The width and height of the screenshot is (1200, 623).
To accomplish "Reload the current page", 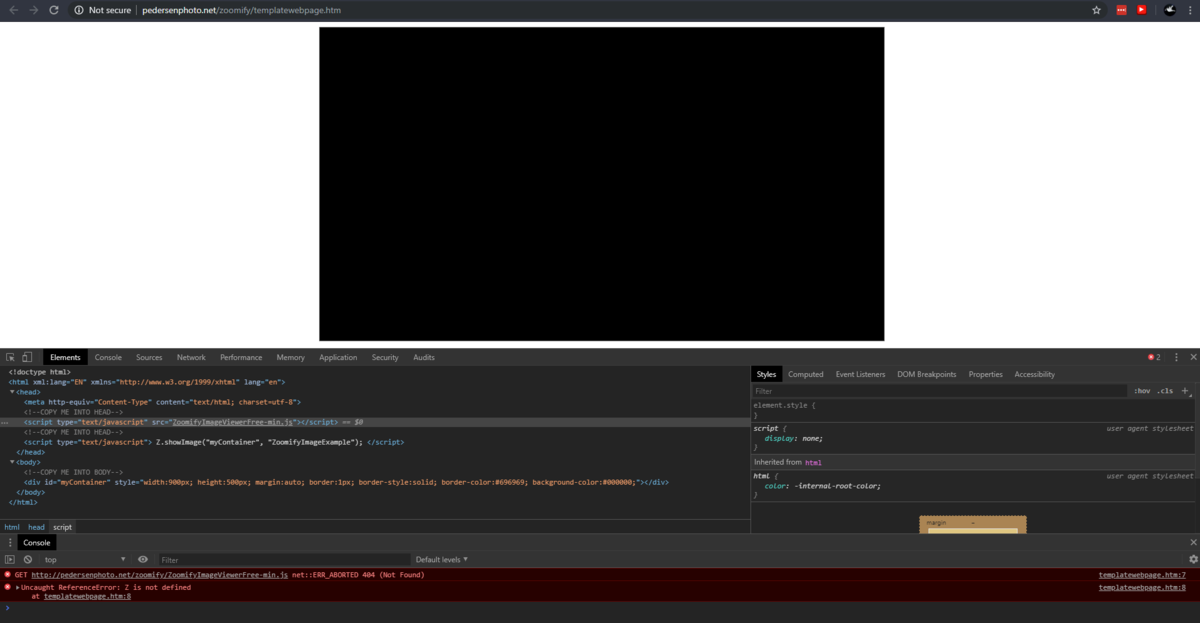I will tap(54, 10).
